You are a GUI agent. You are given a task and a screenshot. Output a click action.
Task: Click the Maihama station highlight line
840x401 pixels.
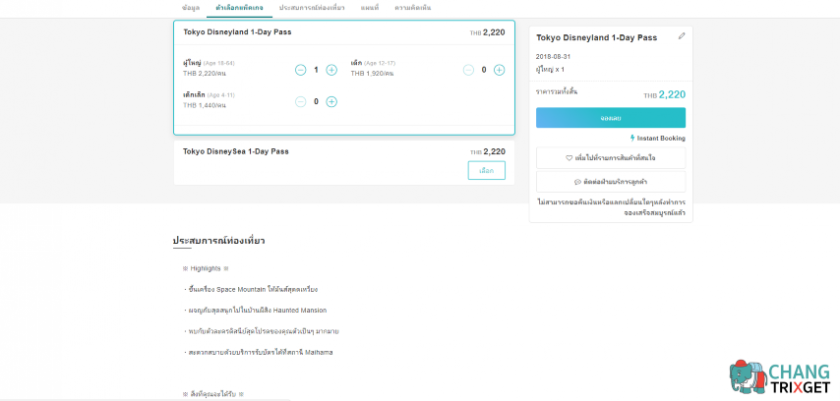click(x=258, y=352)
